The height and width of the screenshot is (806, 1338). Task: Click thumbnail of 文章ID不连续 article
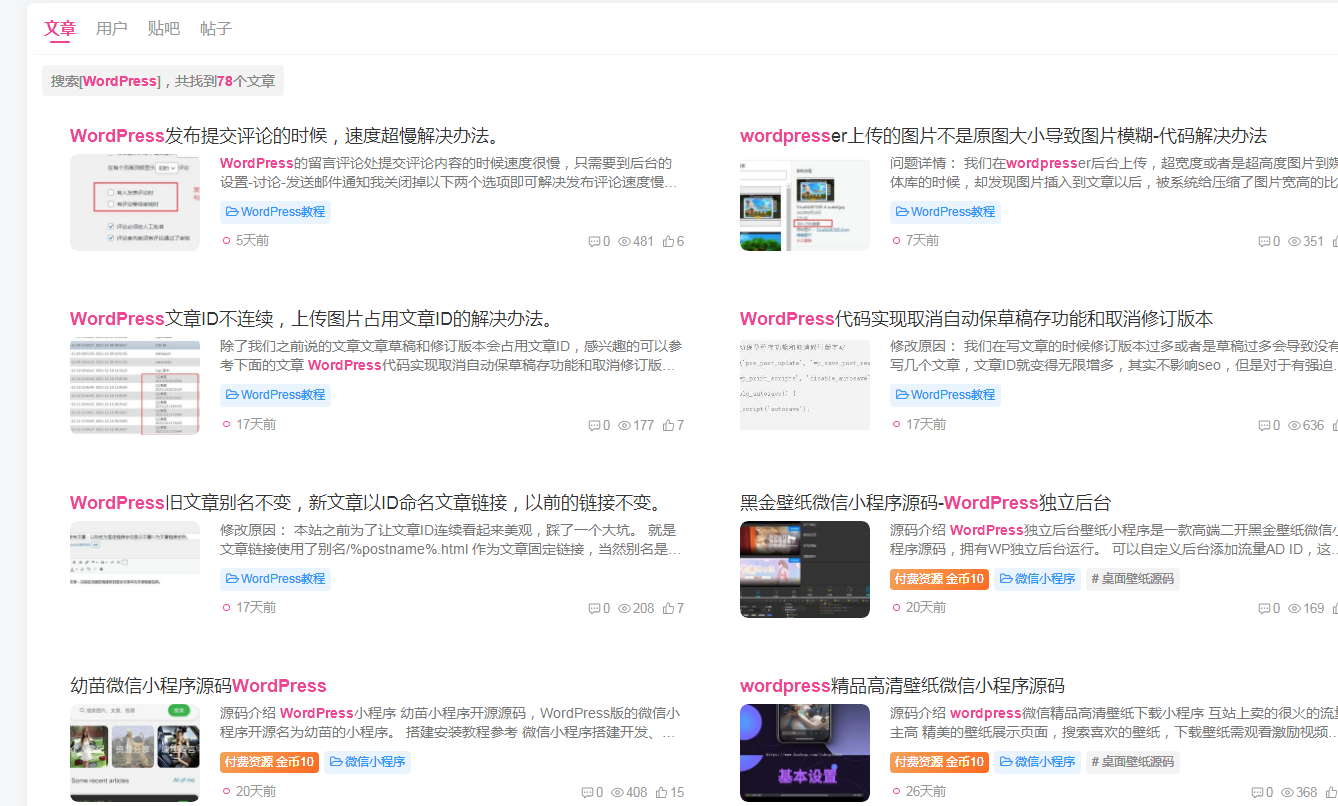pos(135,386)
